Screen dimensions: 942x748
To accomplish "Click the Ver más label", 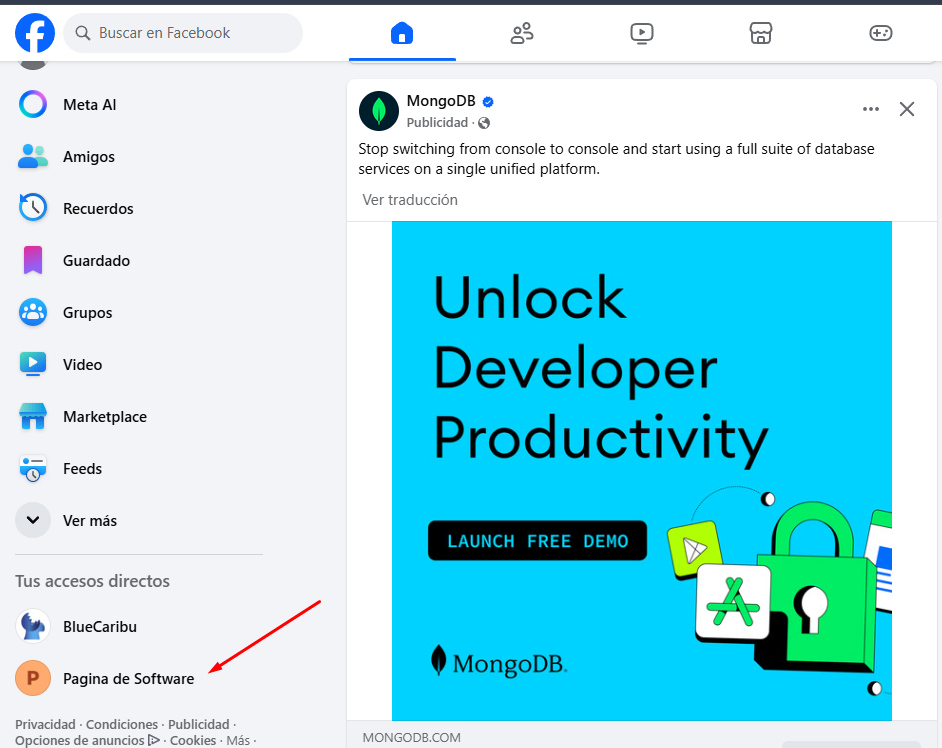I will 90,521.
